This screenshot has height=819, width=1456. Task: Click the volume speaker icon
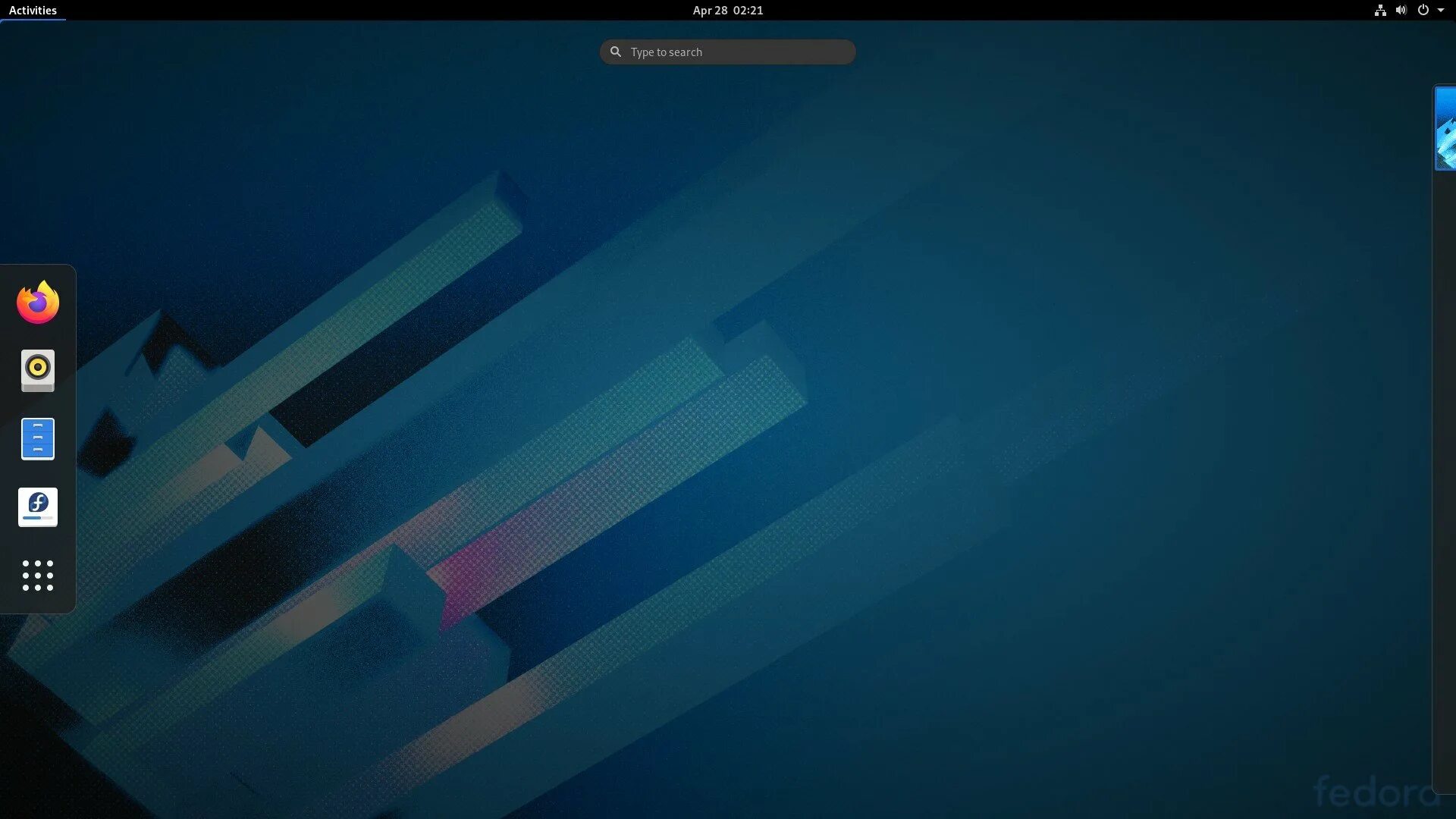(x=1401, y=10)
